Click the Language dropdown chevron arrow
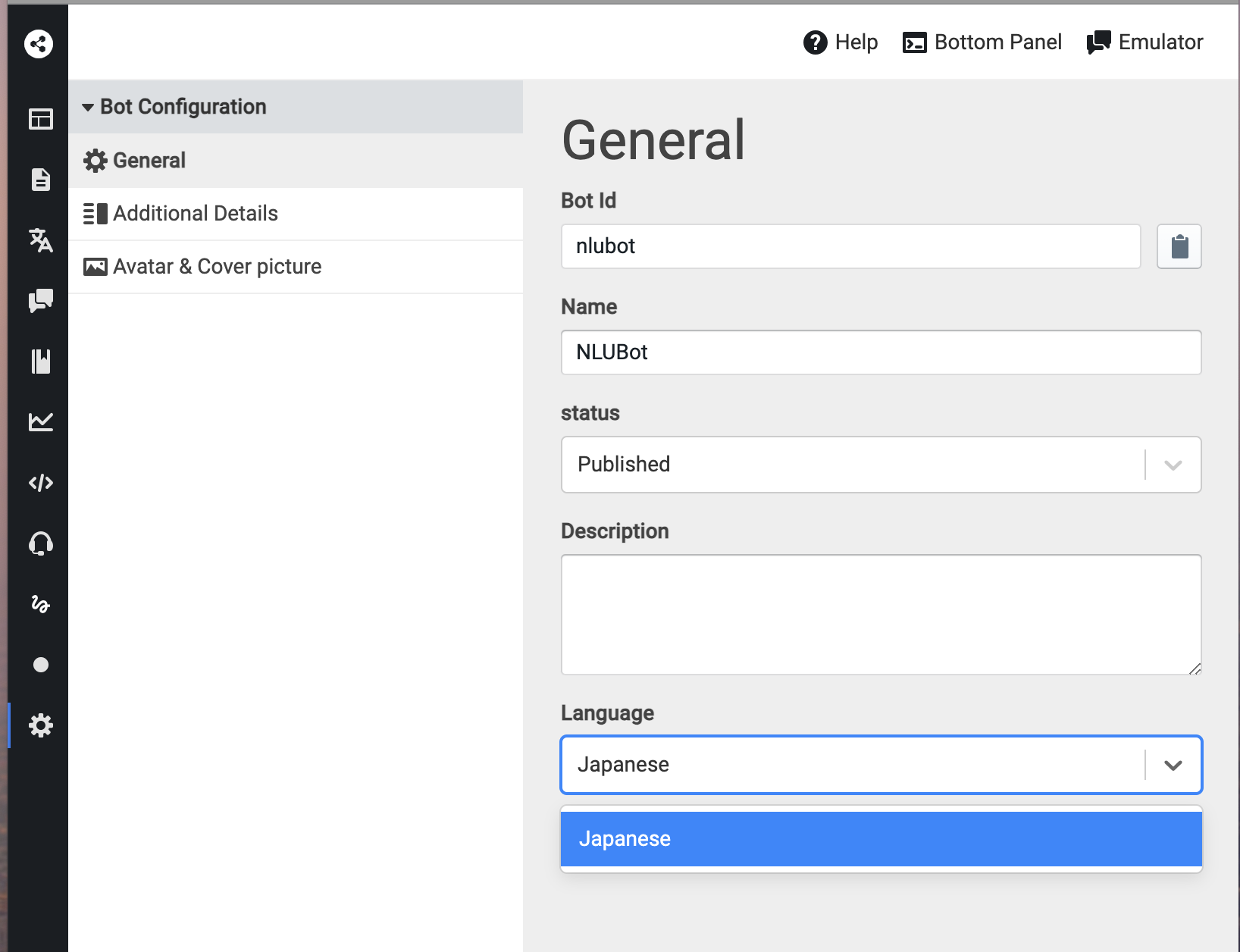This screenshot has height=952, width=1240. pos(1173,765)
